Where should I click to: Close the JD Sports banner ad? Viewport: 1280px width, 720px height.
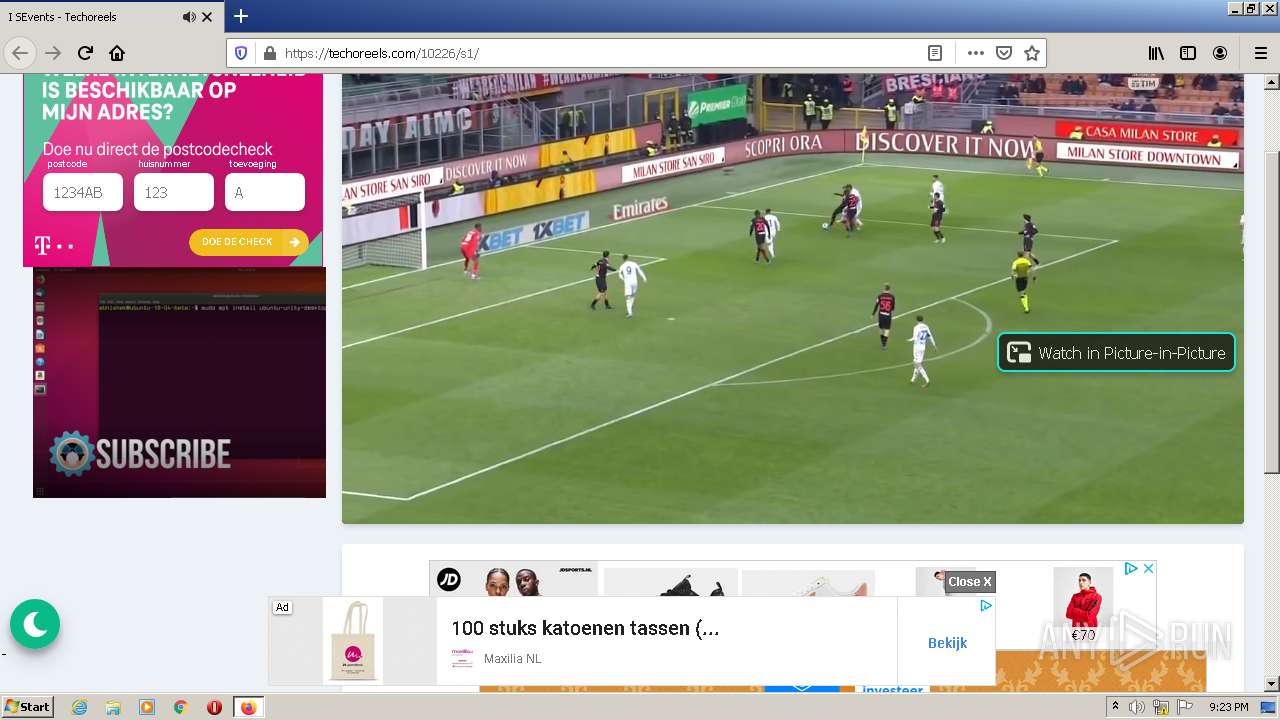(1149, 568)
